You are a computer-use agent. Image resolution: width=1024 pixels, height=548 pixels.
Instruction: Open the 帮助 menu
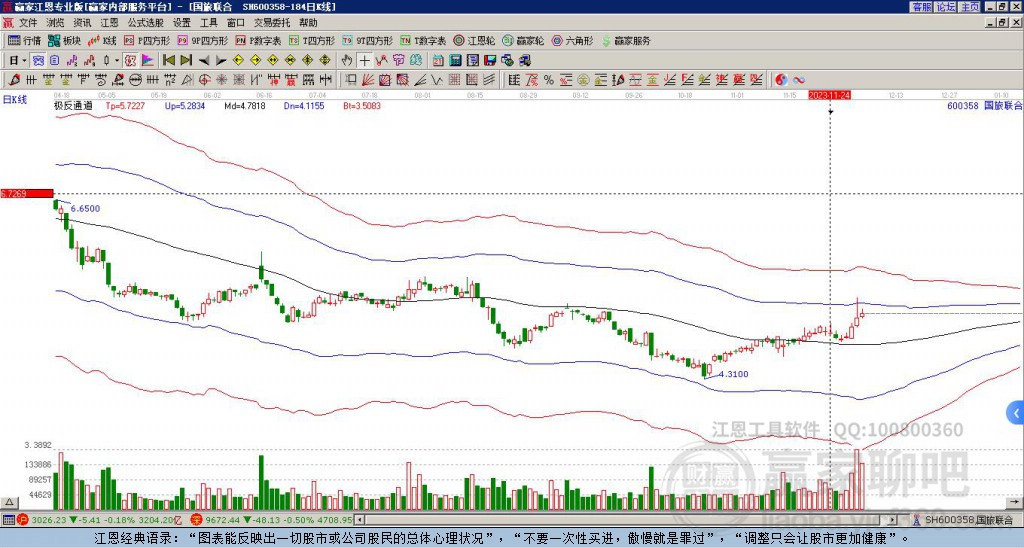coord(308,23)
